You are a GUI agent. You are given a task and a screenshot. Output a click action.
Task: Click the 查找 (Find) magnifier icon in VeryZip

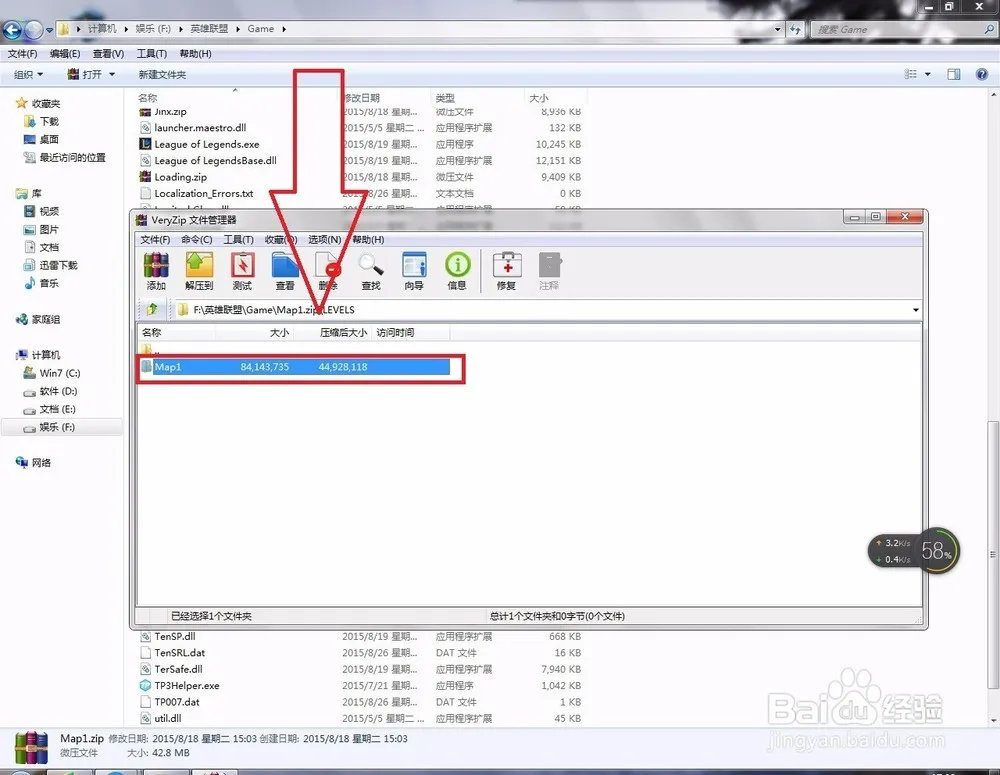(x=371, y=271)
